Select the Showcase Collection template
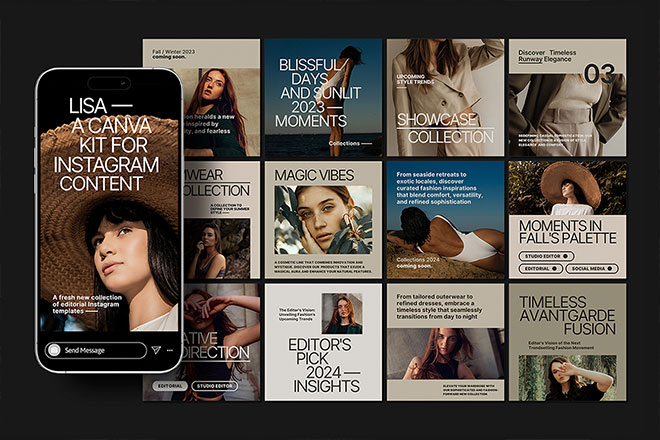660x440 pixels. pos(445,98)
